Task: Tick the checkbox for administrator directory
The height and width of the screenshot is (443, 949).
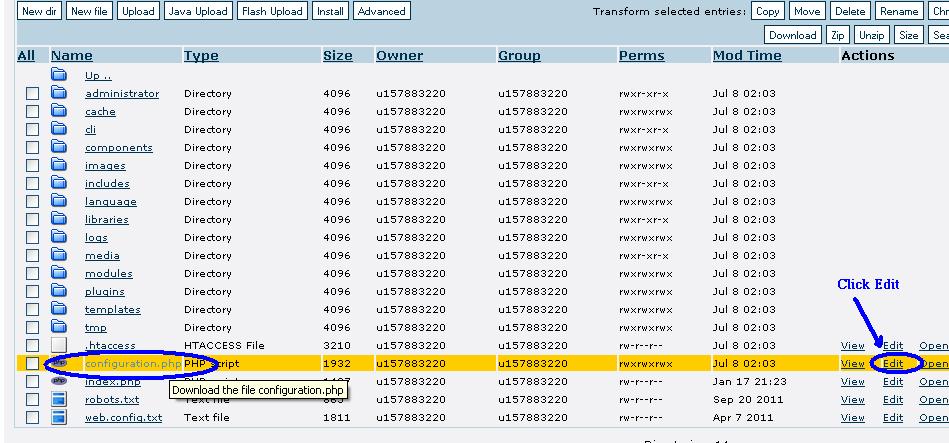Action: click(32, 94)
